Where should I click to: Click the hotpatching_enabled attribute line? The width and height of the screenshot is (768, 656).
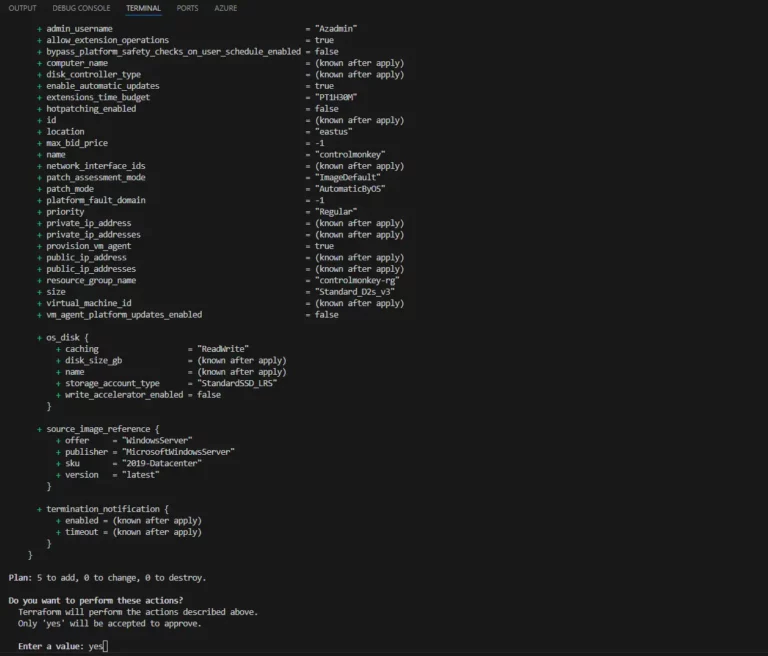188,109
